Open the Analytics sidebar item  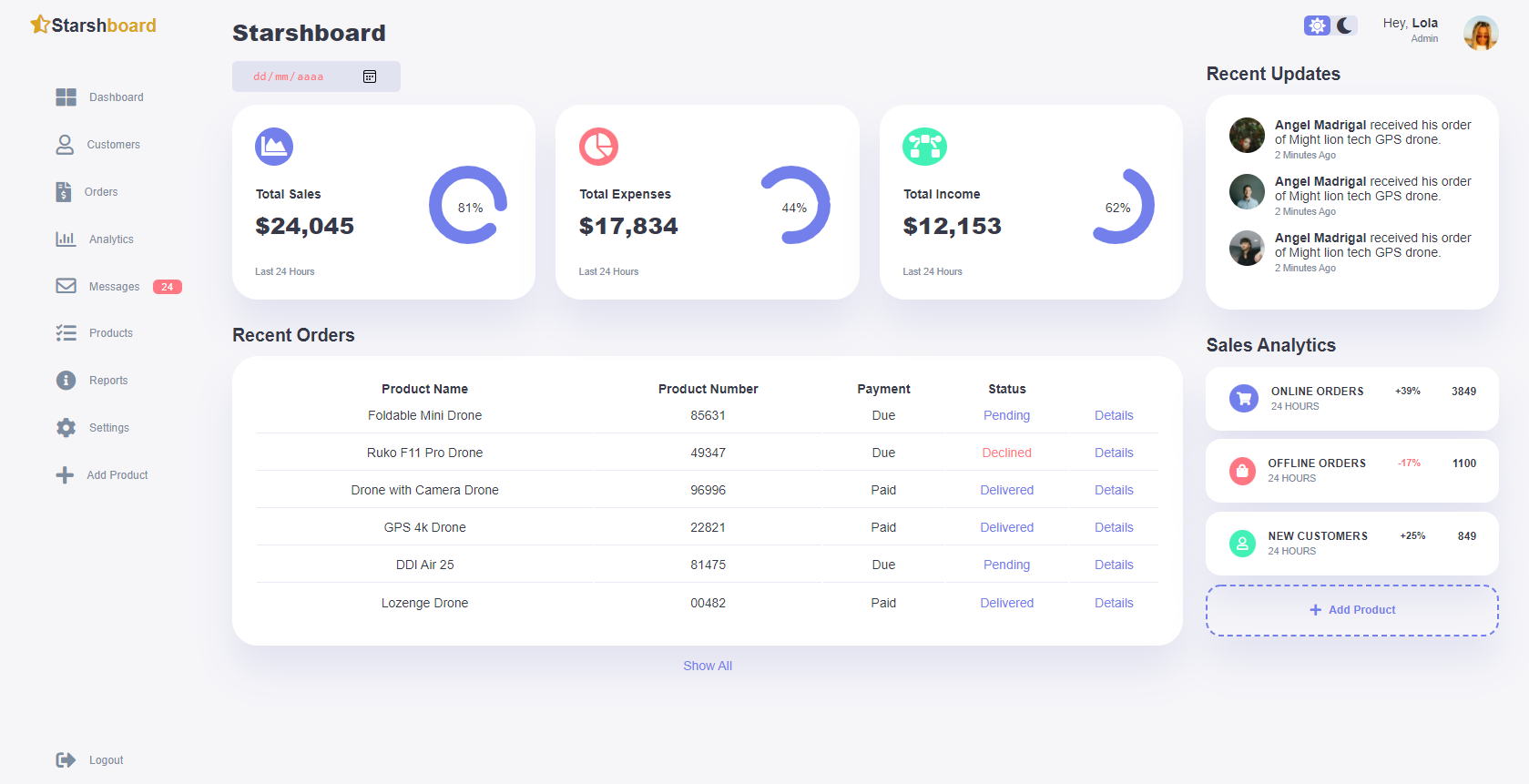111,239
